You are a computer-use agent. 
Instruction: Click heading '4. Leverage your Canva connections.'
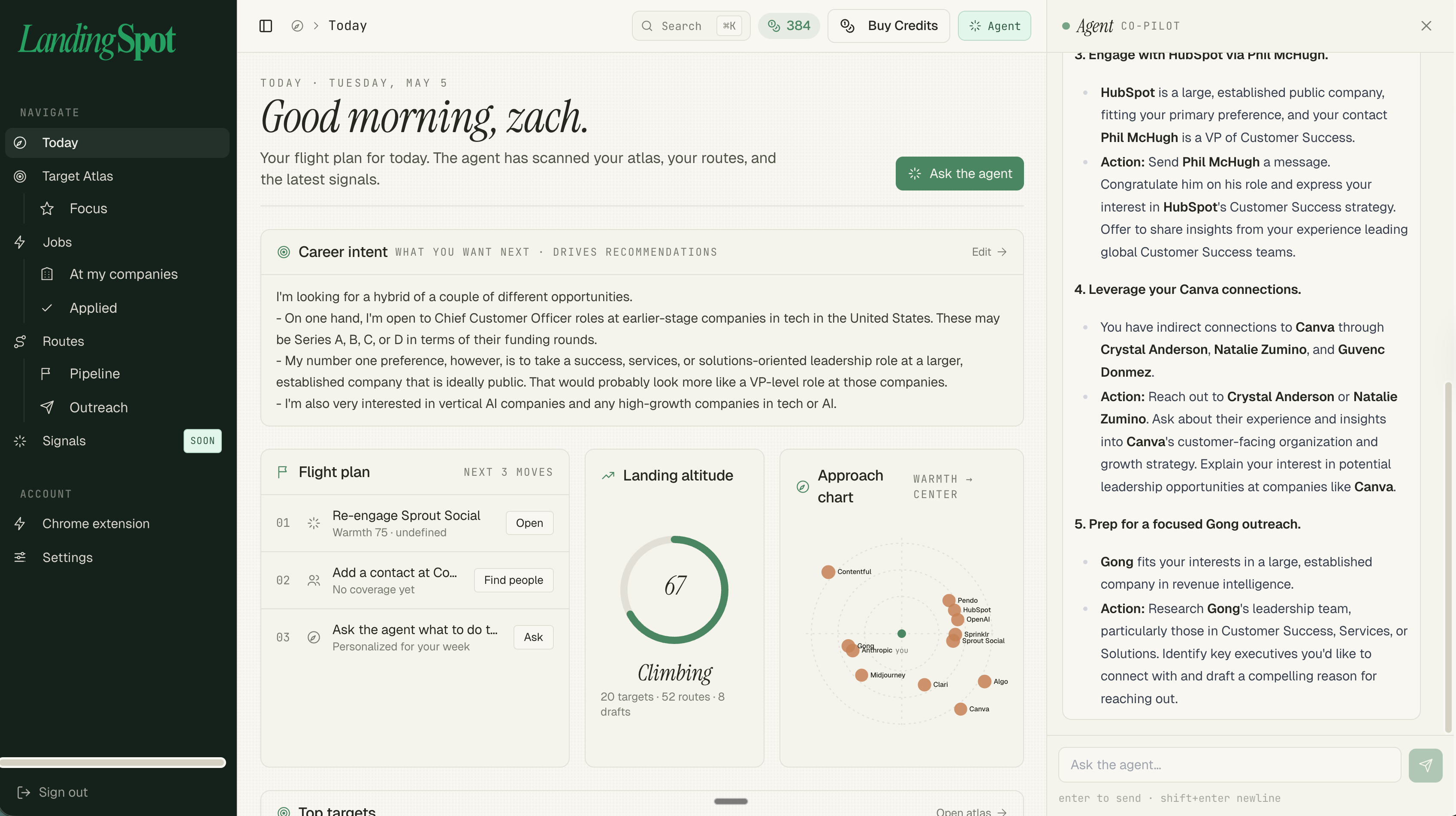[1187, 289]
